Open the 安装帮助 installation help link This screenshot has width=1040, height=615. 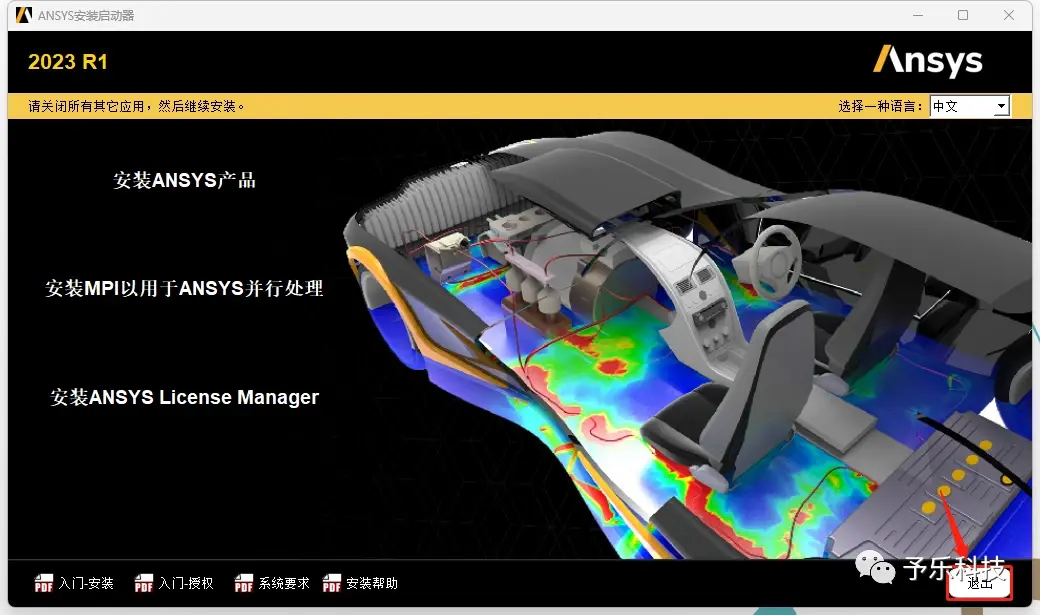(372, 583)
